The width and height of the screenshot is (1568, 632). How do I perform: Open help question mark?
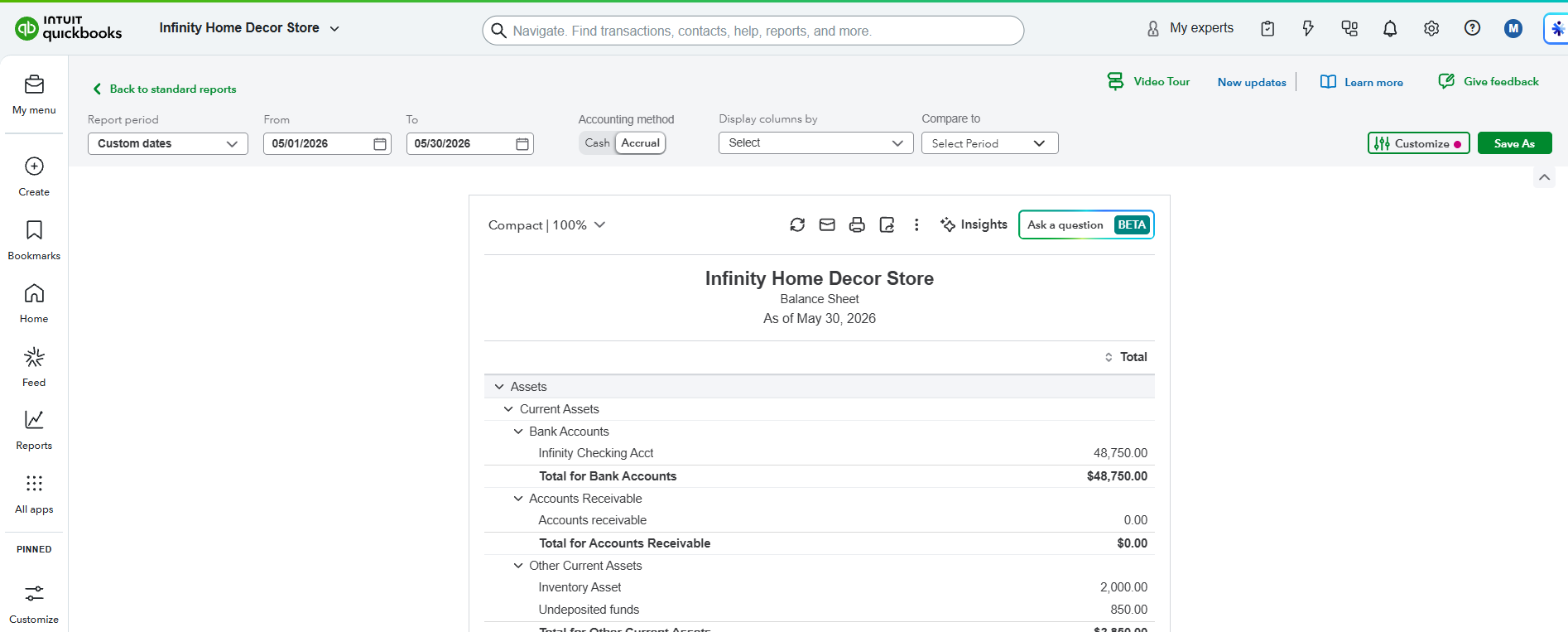[x=1472, y=28]
